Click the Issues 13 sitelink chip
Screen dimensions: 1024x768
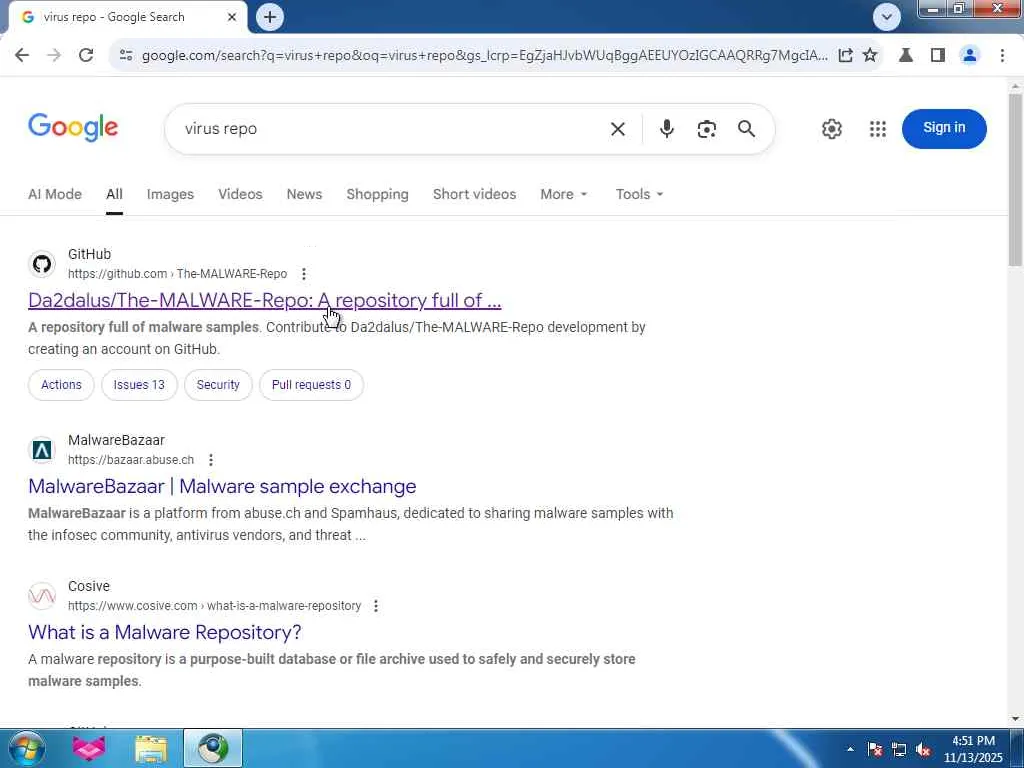coord(139,385)
